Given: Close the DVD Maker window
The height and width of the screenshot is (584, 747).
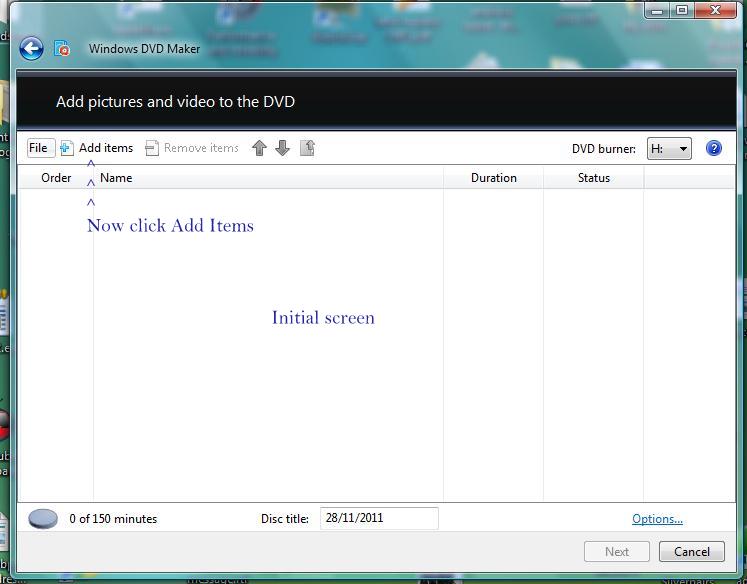Looking at the screenshot, I should 715,10.
